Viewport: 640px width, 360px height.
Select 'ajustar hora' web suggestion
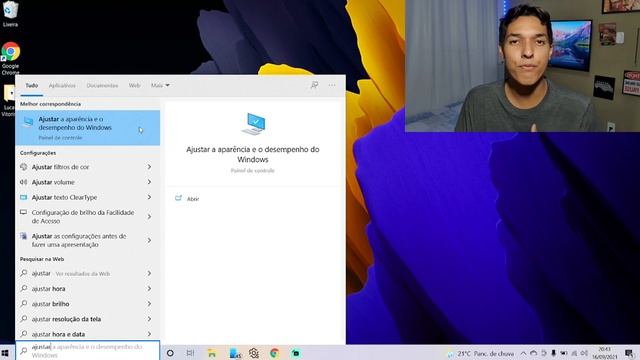(x=49, y=289)
